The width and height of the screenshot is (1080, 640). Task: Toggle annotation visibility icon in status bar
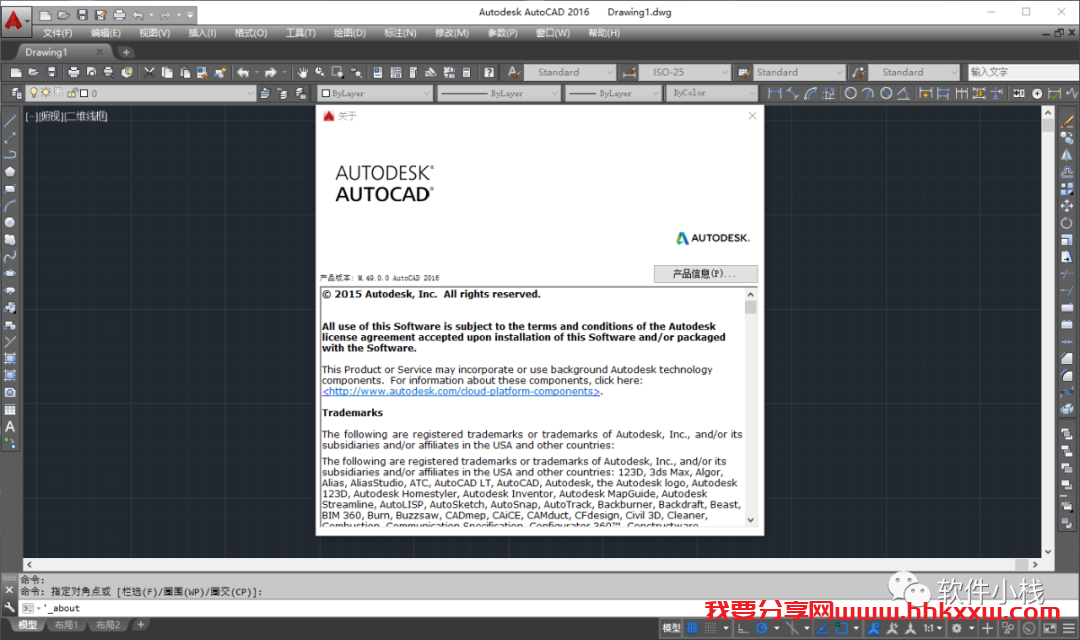click(874, 628)
